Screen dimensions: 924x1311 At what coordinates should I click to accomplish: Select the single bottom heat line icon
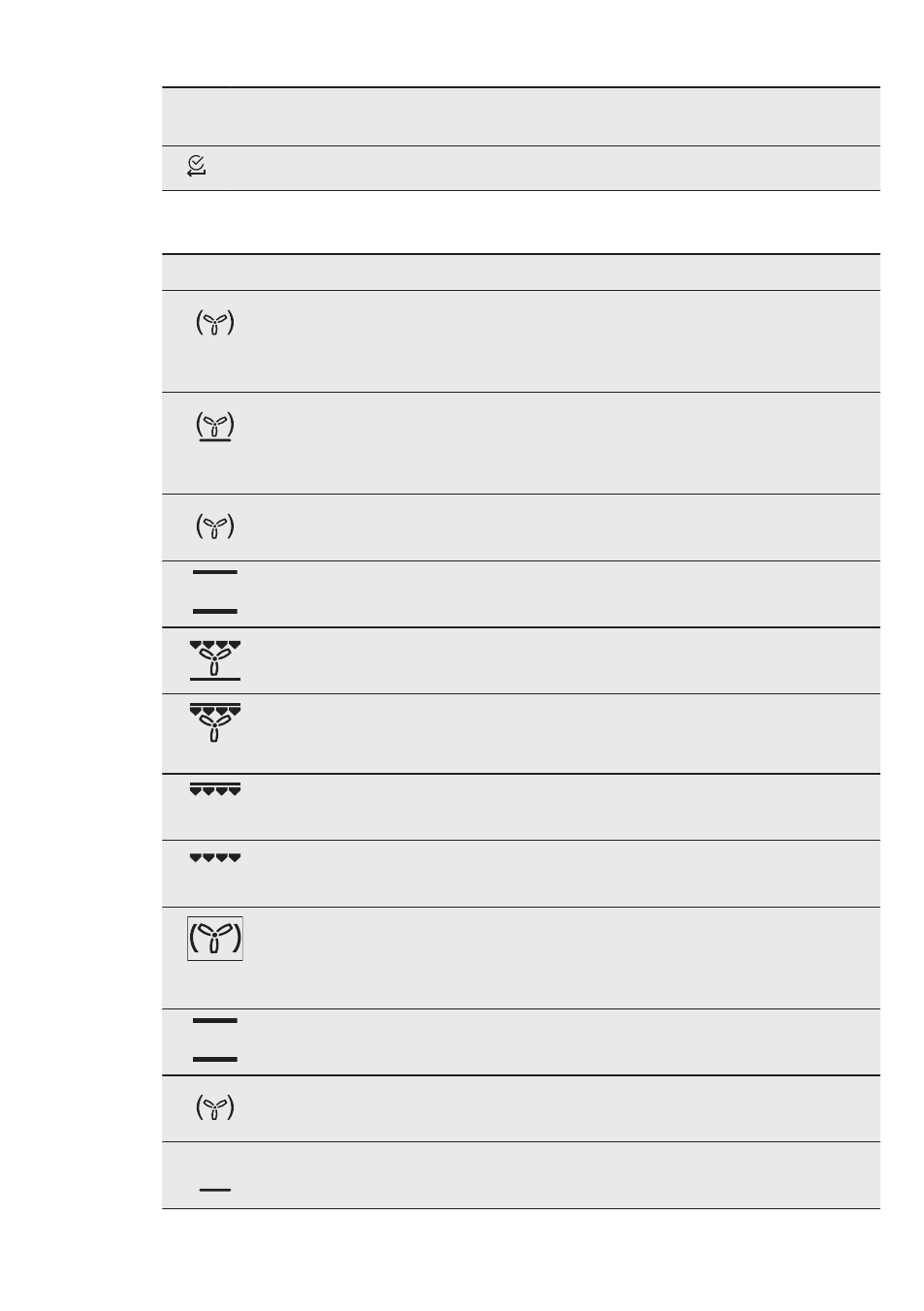click(215, 1189)
